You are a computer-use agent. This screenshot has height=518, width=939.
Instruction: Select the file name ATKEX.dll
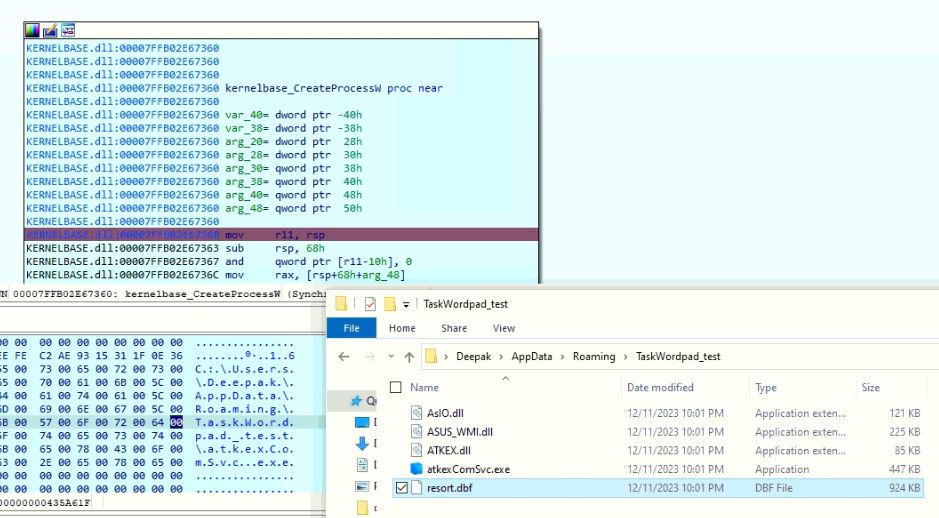pos(449,450)
